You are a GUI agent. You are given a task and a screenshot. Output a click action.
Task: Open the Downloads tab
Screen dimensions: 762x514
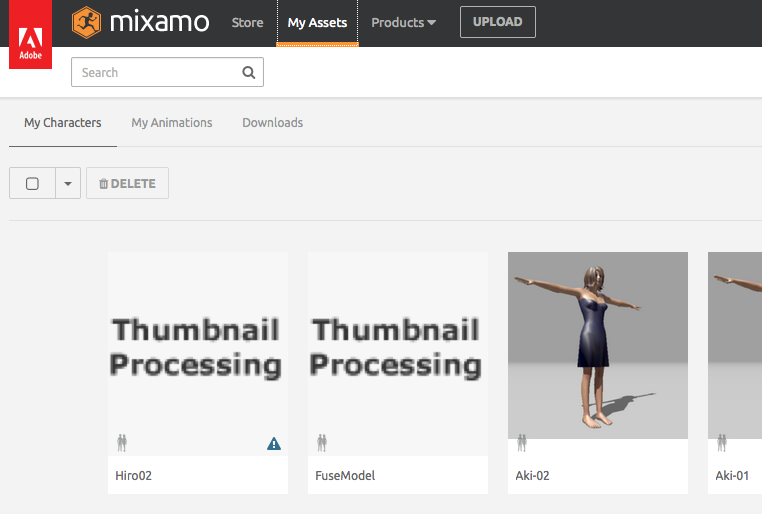[273, 123]
